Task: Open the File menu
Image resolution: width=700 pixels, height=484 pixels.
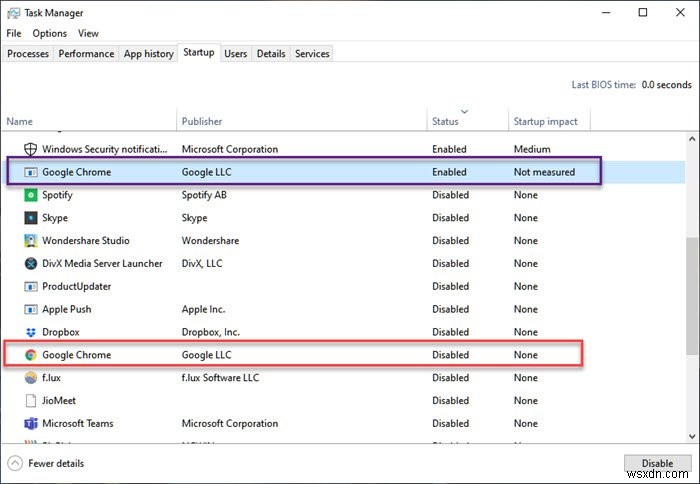Action: 14,33
